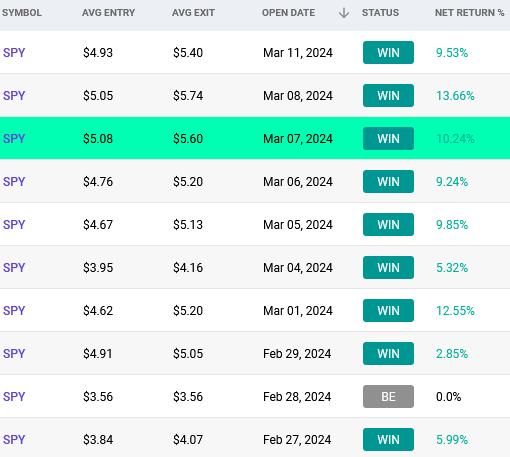Click WIN badge in Mar 06 row
The width and height of the screenshot is (510, 457).
pos(388,182)
